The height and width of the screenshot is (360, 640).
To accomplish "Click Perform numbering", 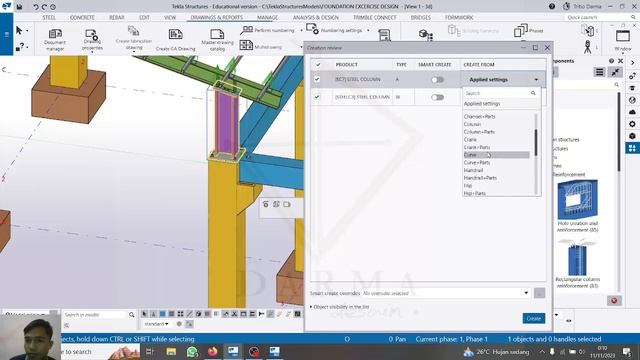I will point(267,30).
